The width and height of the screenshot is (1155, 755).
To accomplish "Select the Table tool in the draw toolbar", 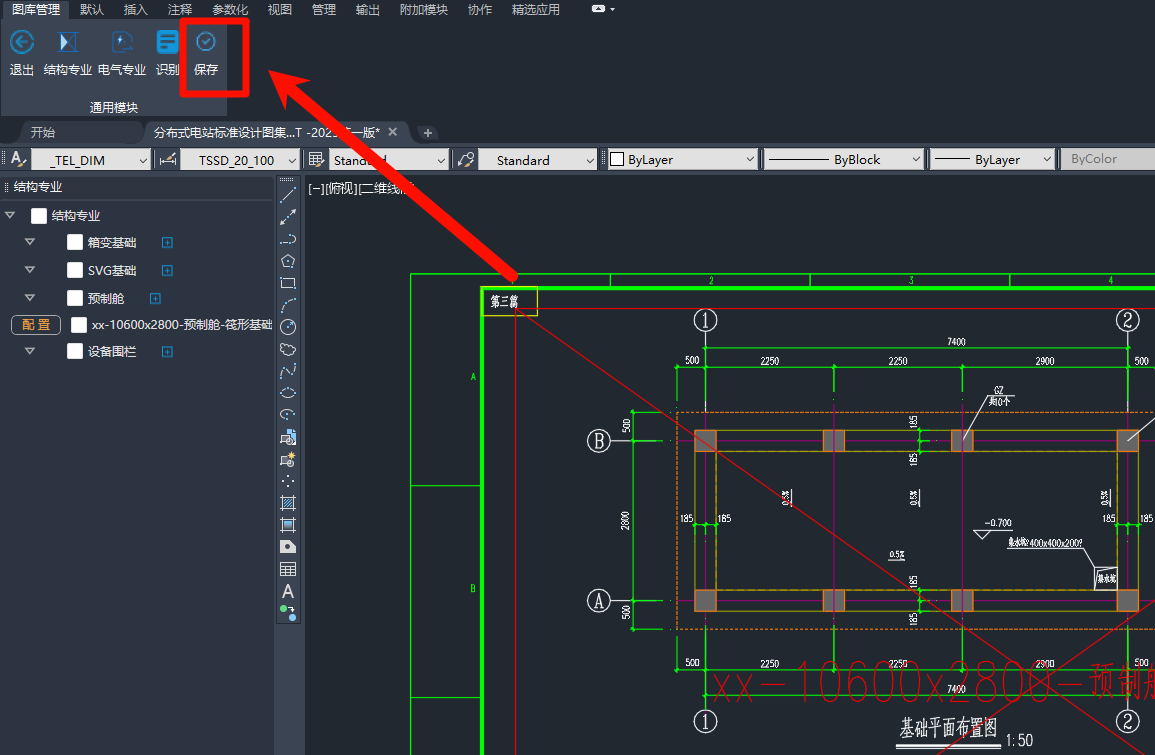I will [x=288, y=569].
